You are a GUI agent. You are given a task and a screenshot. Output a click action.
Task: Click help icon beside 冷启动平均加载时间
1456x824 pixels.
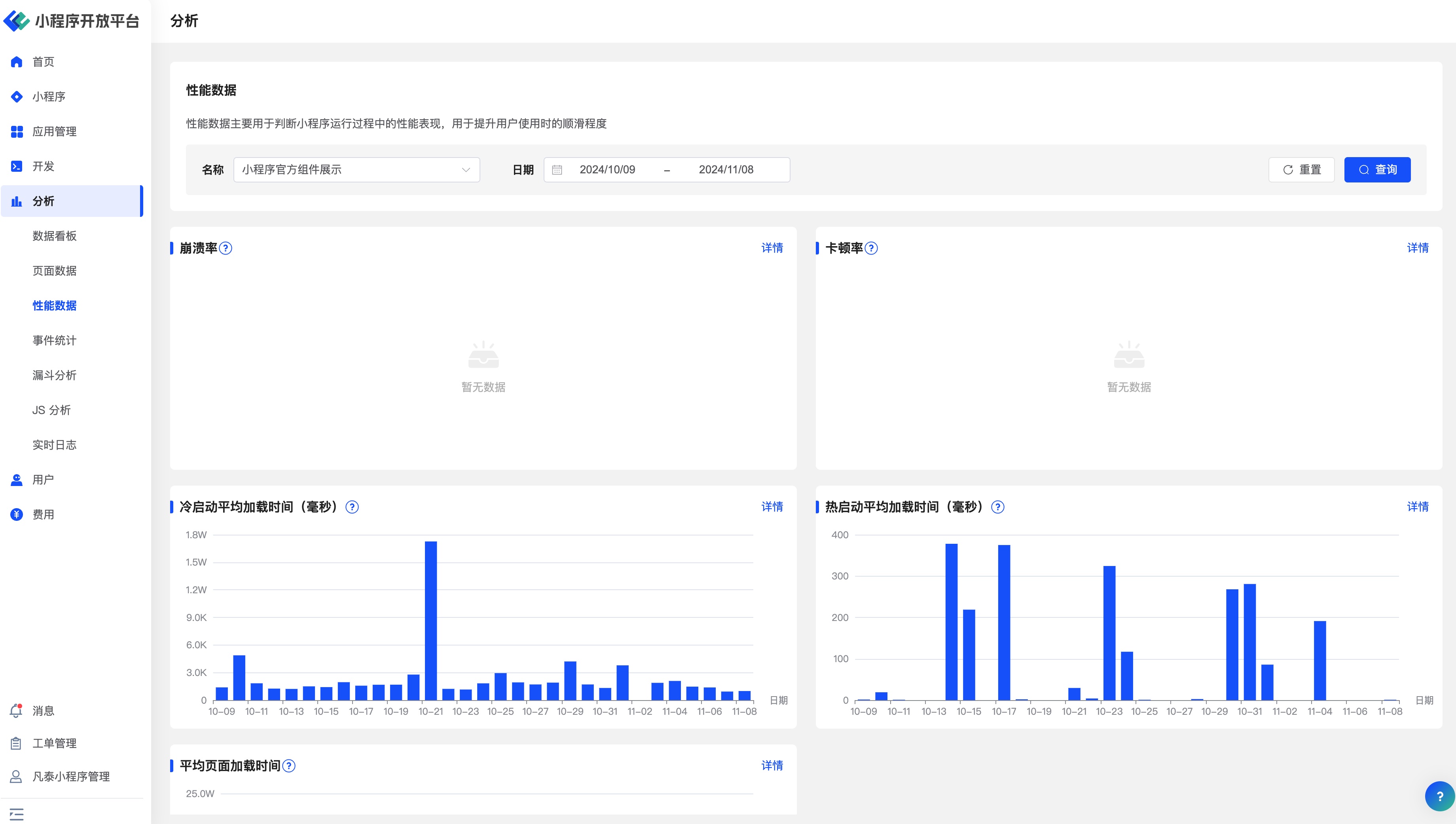point(352,507)
